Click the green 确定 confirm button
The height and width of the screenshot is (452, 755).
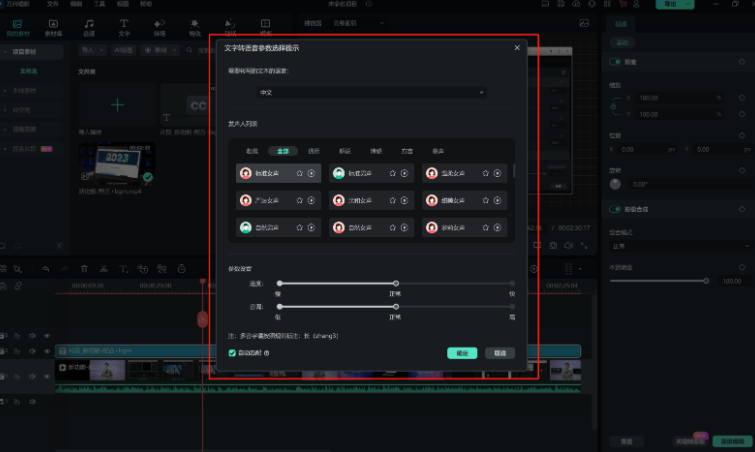pos(461,353)
